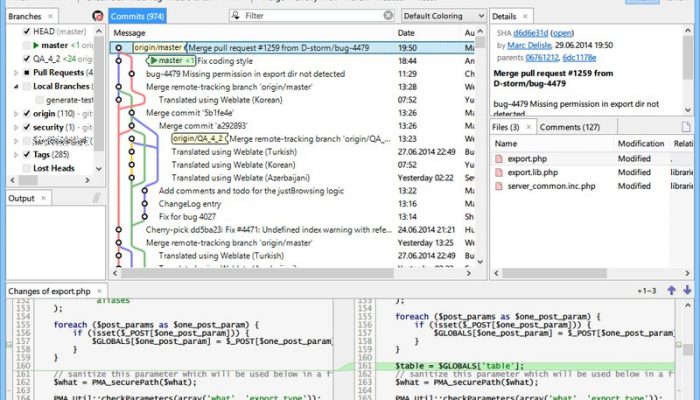Click the server_common.inc.php file icon
This screenshot has height=400, width=700.
click(499, 186)
